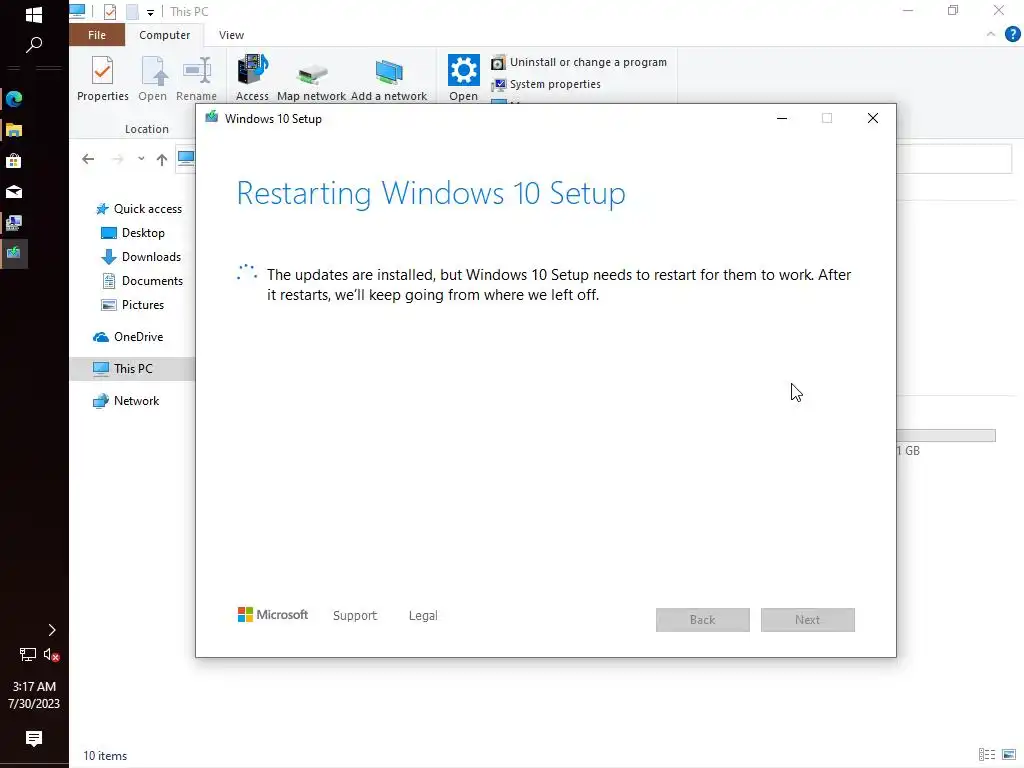Switch to the Computer ribbon tab
Viewport: 1024px width, 768px height.
point(165,35)
